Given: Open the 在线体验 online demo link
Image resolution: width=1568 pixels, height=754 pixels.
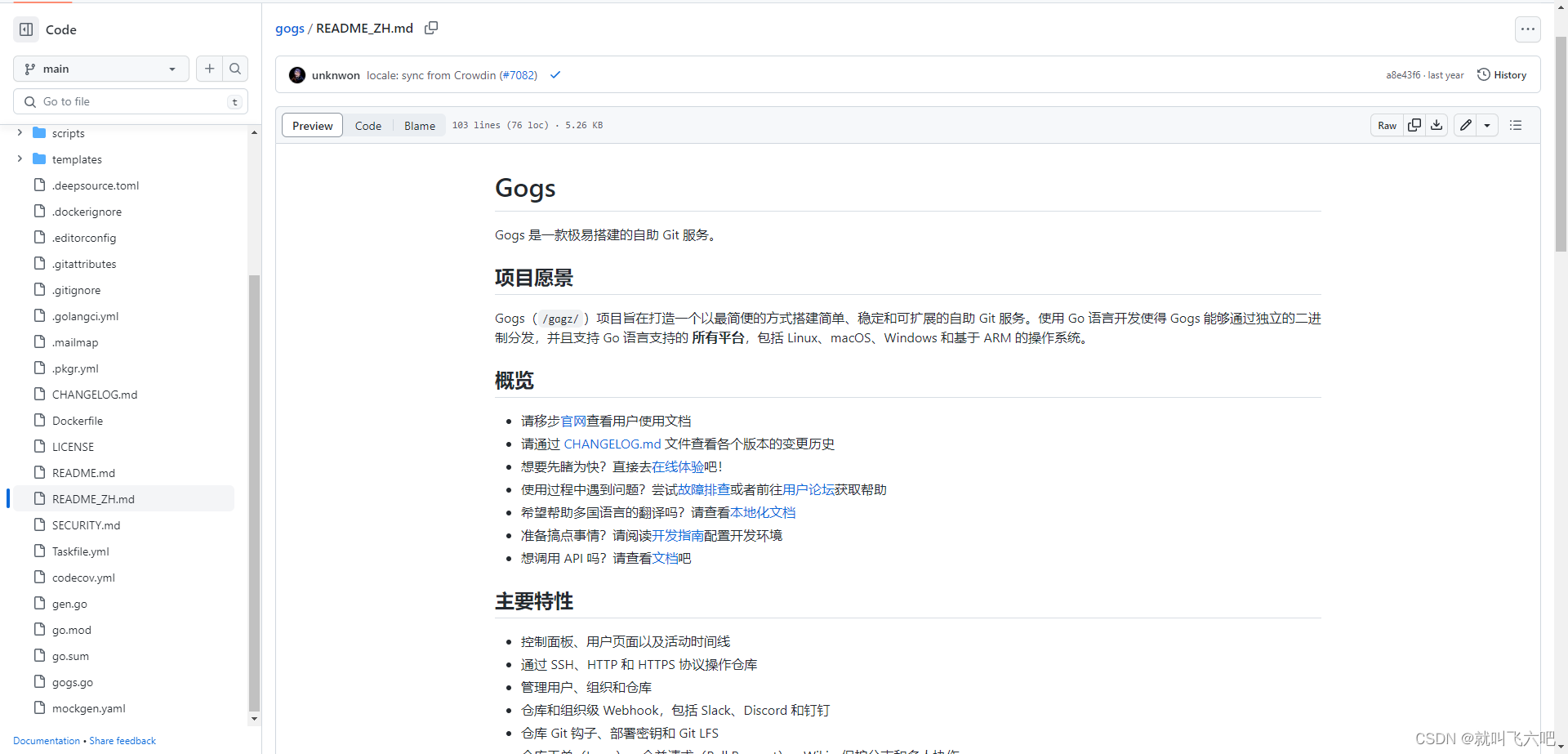Looking at the screenshot, I should click(x=678, y=466).
